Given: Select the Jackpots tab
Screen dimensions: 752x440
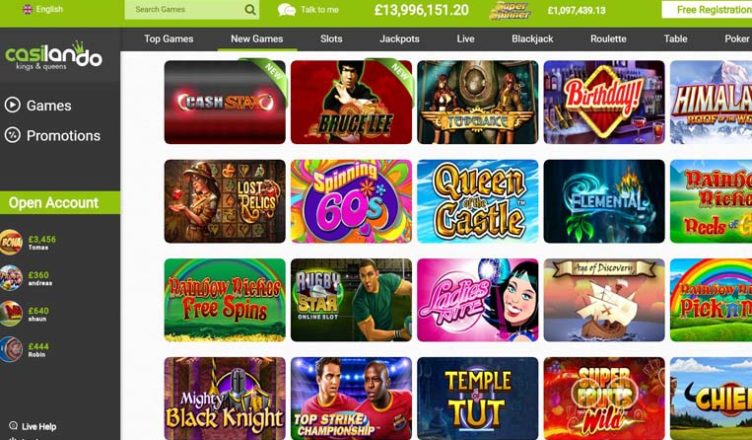Looking at the screenshot, I should pyautogui.click(x=400, y=39).
